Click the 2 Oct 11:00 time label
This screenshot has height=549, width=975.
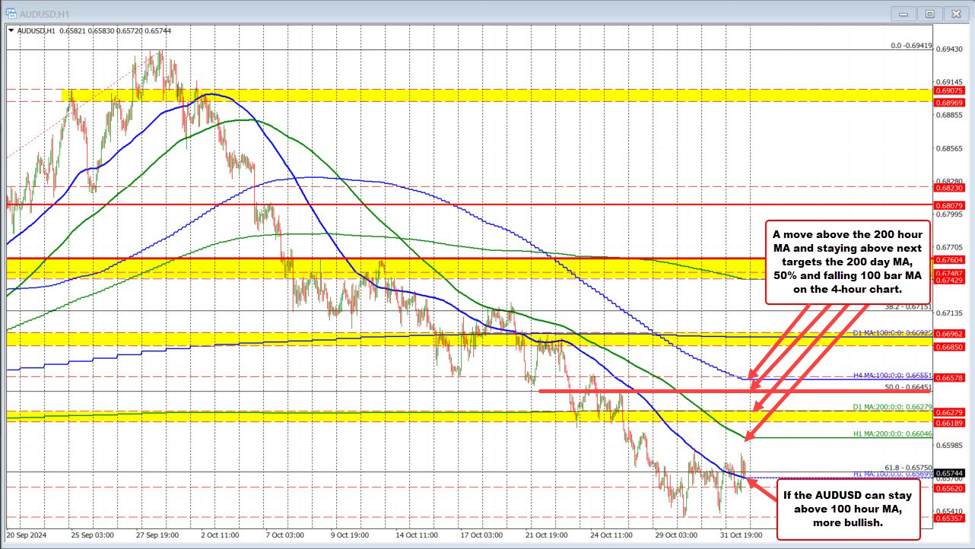point(220,535)
